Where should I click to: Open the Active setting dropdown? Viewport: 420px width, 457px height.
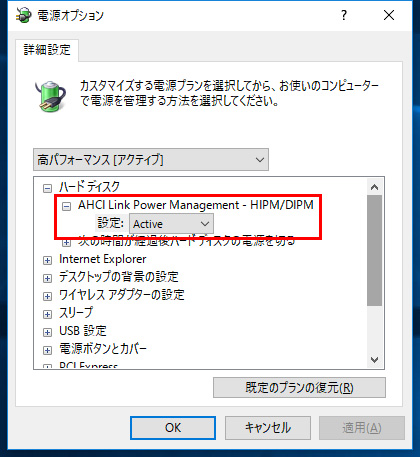coord(171,224)
